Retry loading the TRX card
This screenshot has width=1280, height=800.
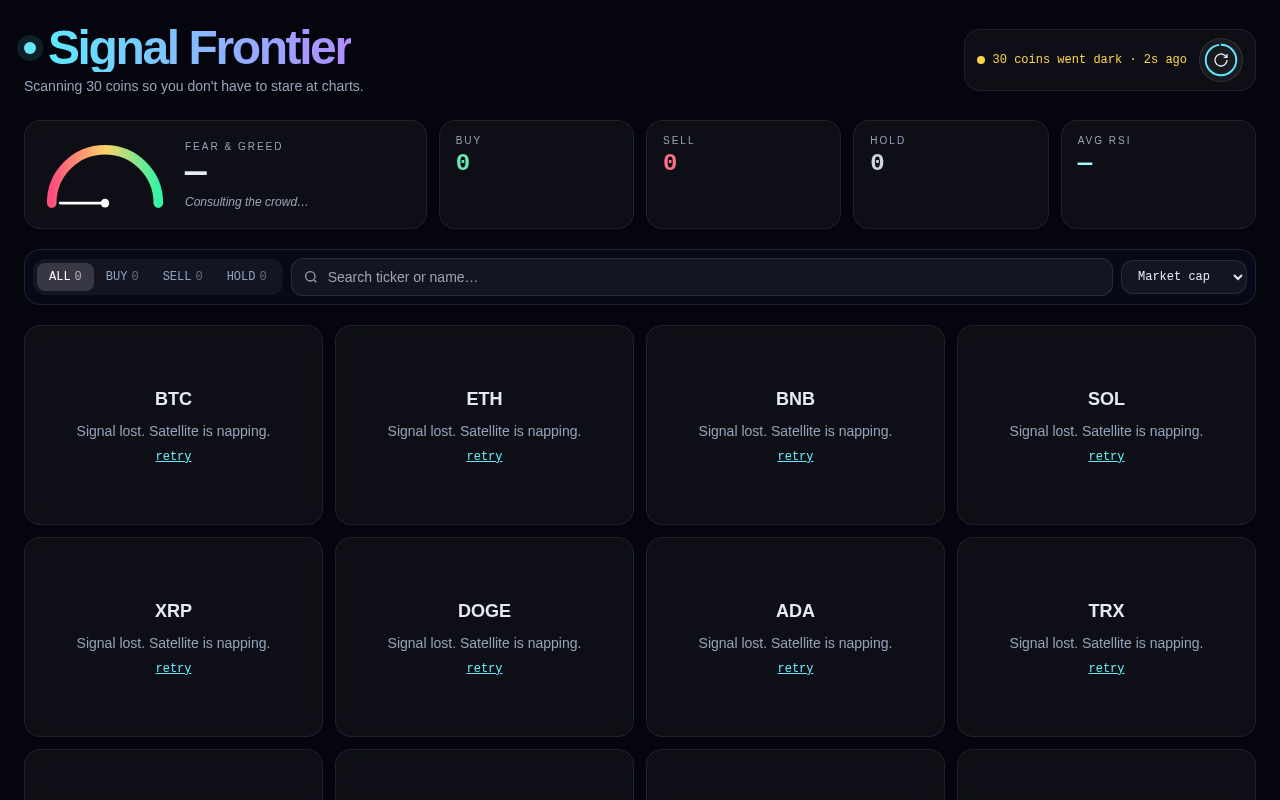click(x=1106, y=669)
